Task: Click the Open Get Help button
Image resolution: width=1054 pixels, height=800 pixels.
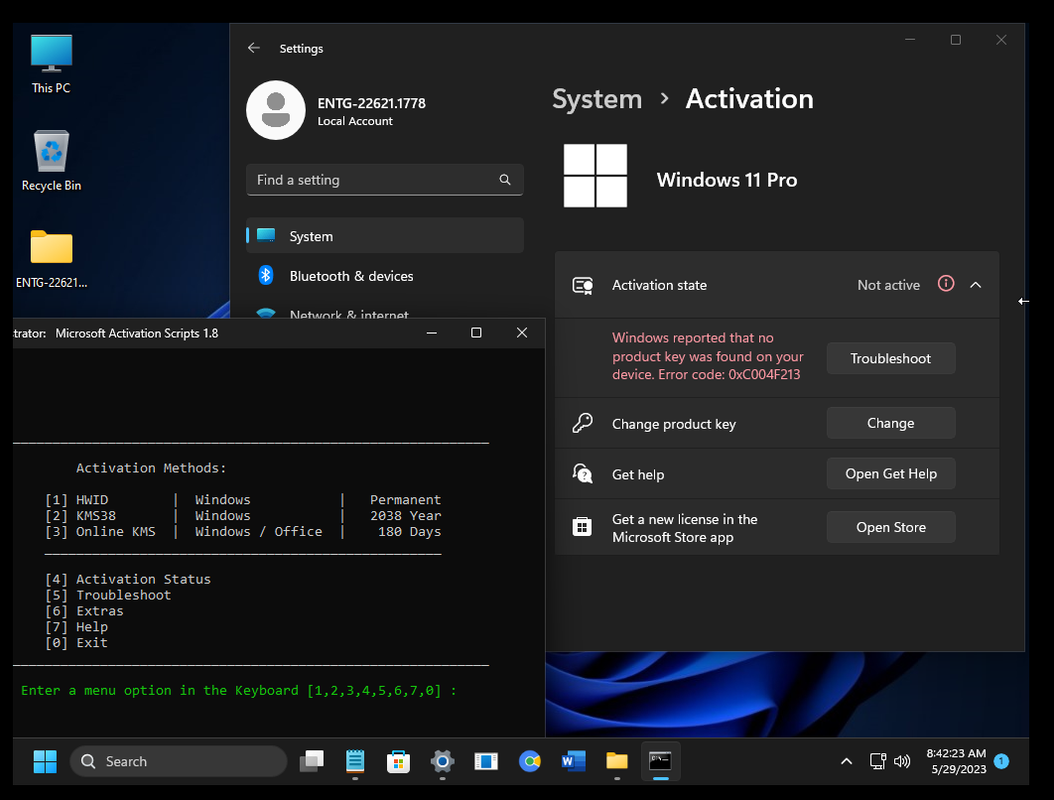Action: (x=890, y=474)
